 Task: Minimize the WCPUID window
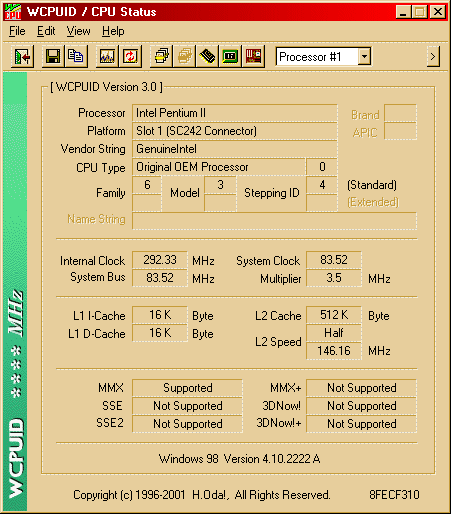point(403,12)
